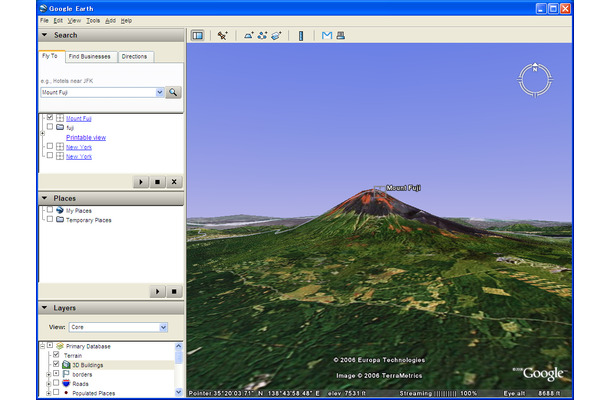Open the first New York result link
The width and height of the screenshot is (610, 400).
(79, 147)
